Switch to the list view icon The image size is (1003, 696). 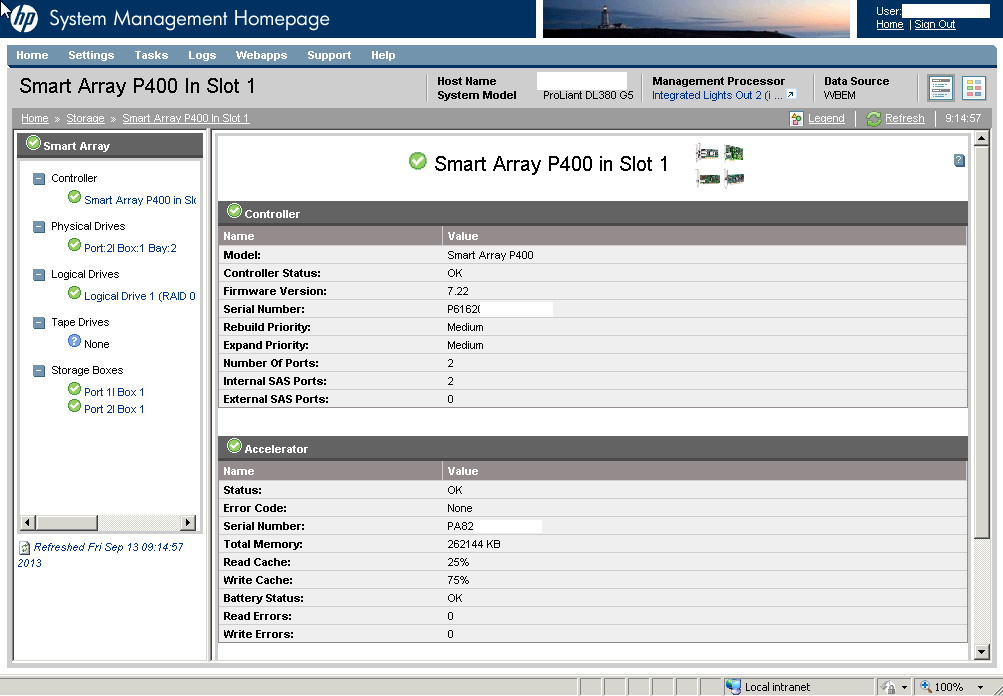tap(940, 88)
